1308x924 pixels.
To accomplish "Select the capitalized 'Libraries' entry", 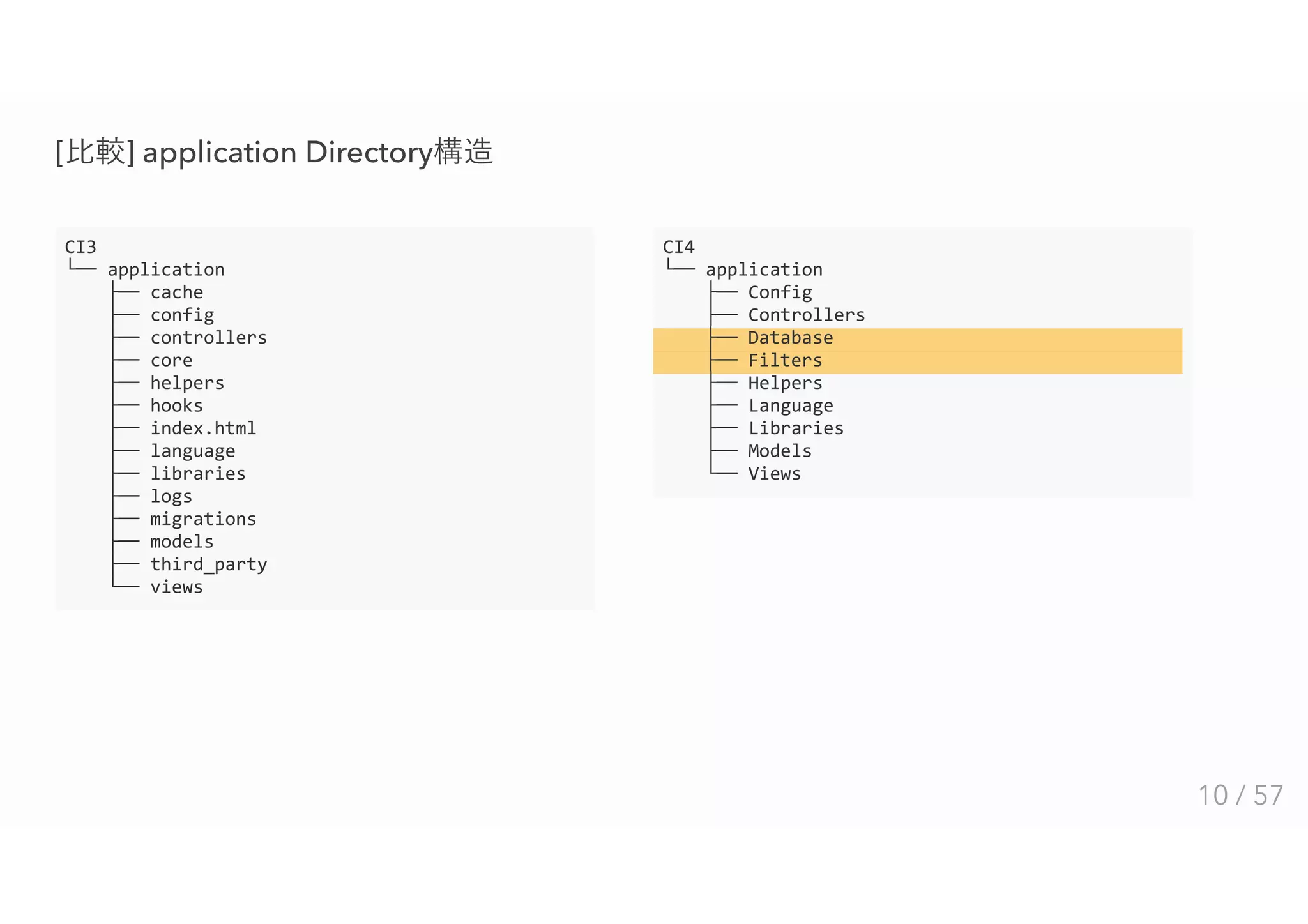I will coord(796,428).
